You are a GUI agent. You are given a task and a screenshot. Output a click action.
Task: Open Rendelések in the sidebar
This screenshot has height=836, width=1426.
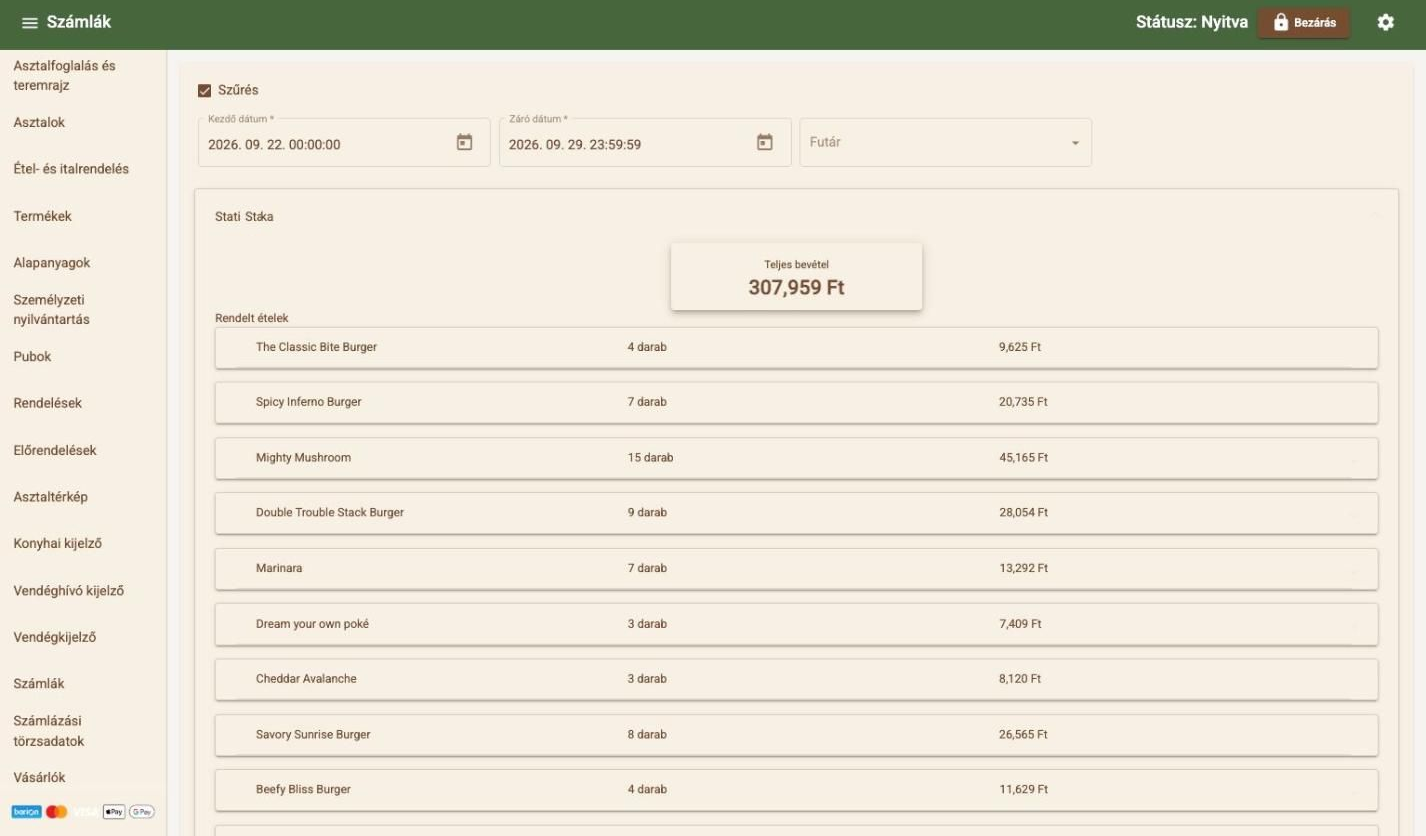click(47, 403)
